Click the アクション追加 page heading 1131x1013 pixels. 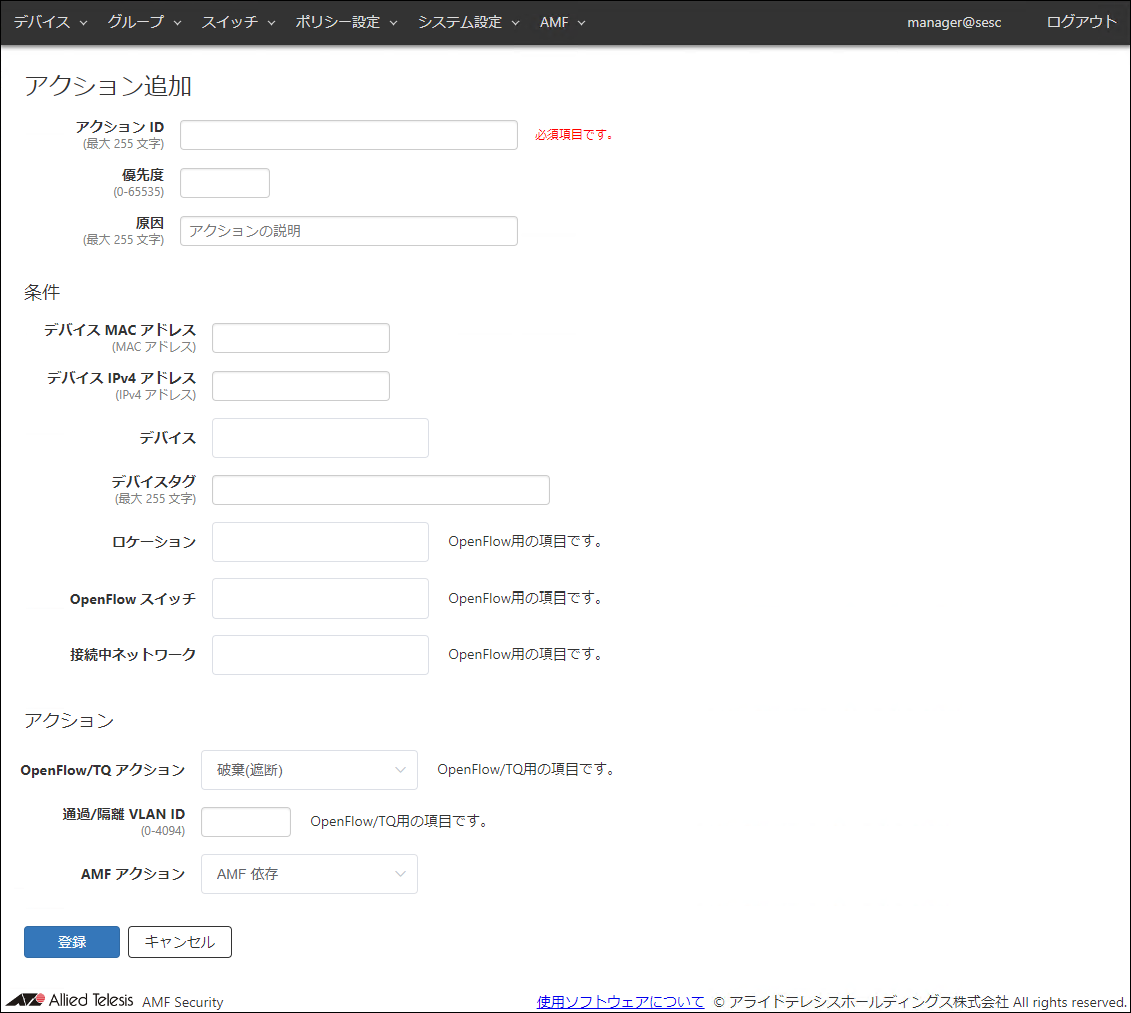(108, 86)
